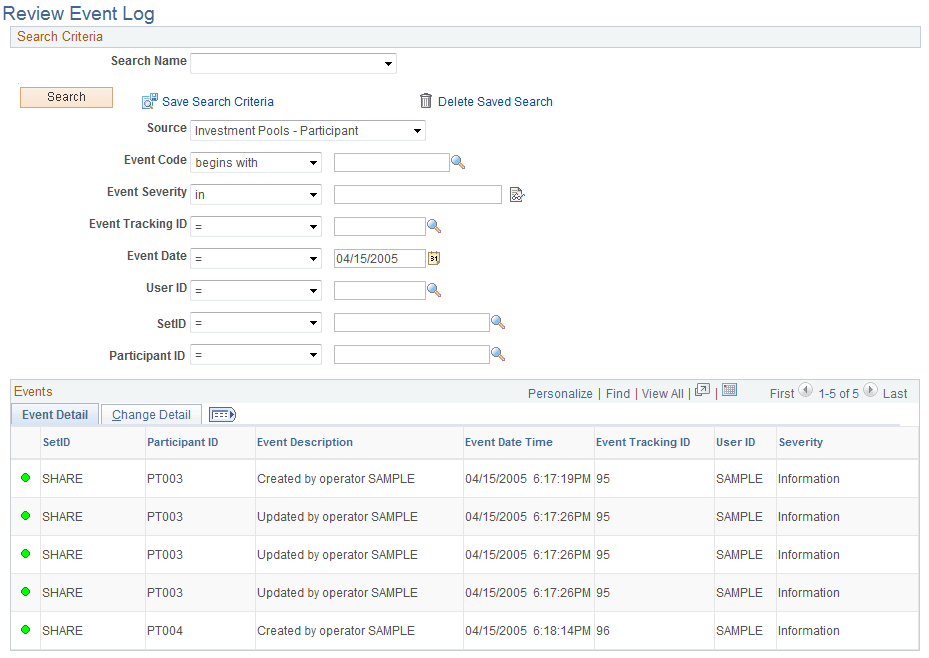Open Event Tracking ID lookup magnifier

(x=434, y=226)
